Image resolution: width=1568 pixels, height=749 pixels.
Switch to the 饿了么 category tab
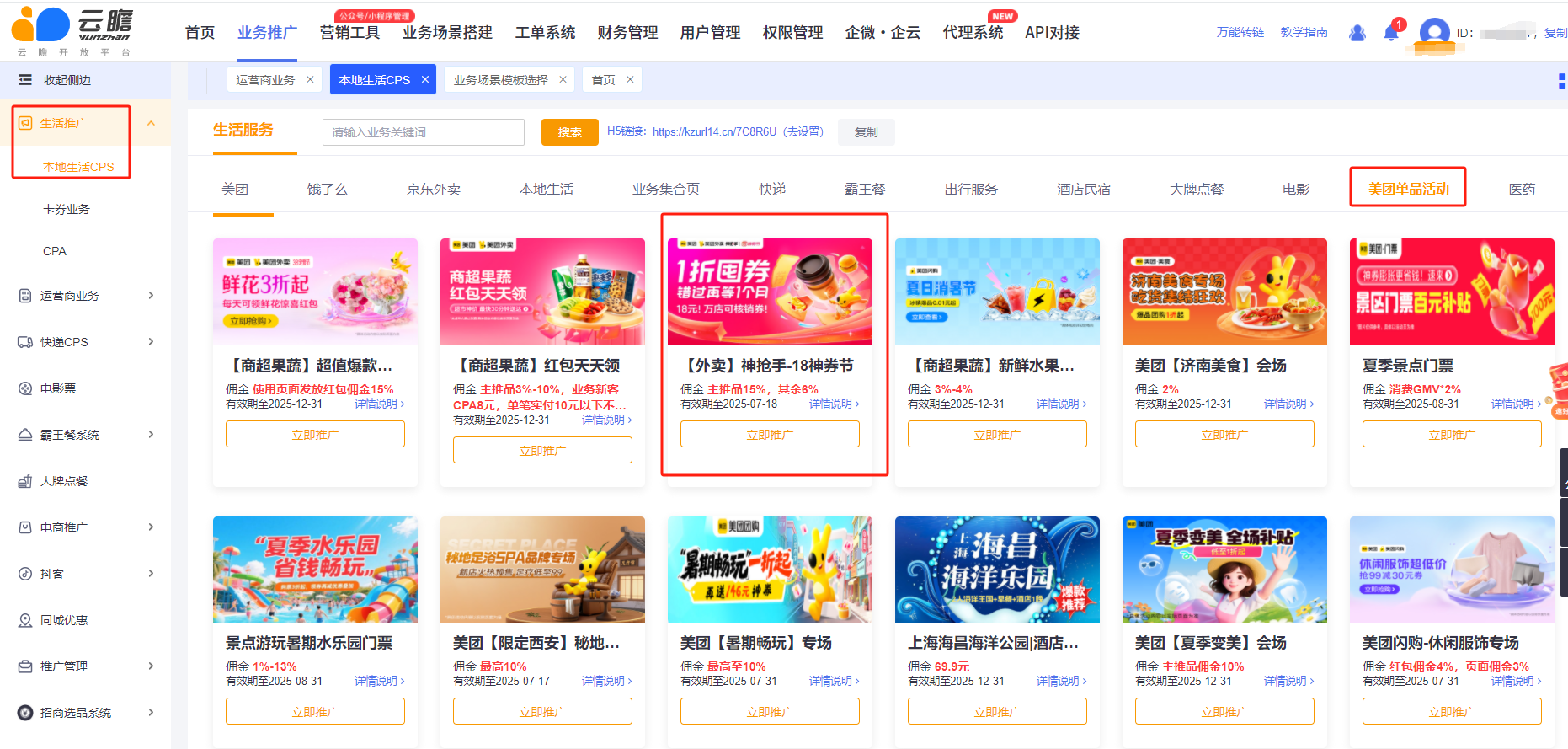(x=328, y=189)
